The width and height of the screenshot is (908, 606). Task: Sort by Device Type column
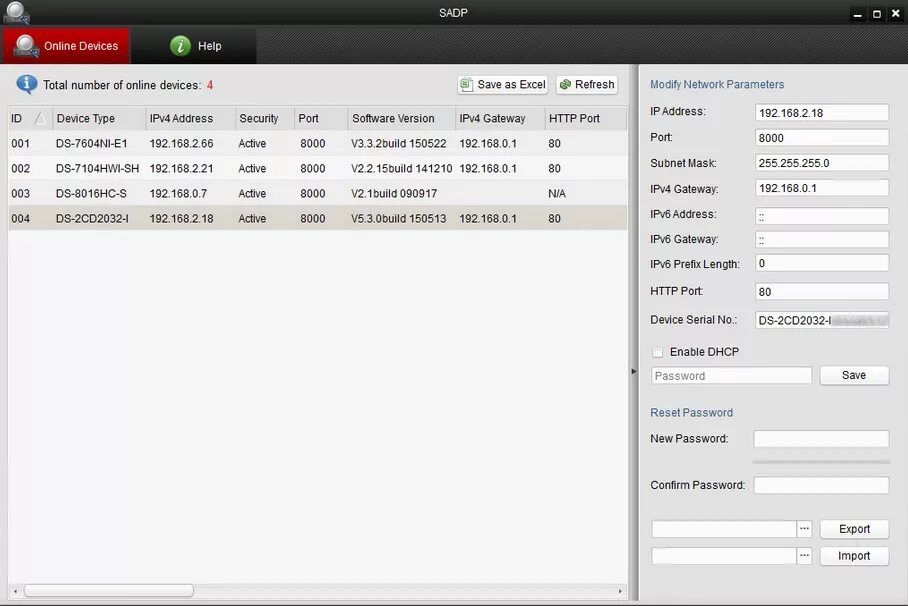pos(99,118)
